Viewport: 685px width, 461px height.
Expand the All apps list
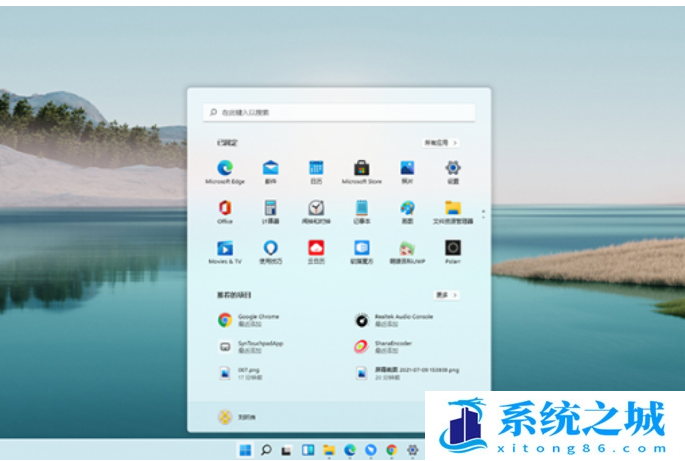pos(439,143)
